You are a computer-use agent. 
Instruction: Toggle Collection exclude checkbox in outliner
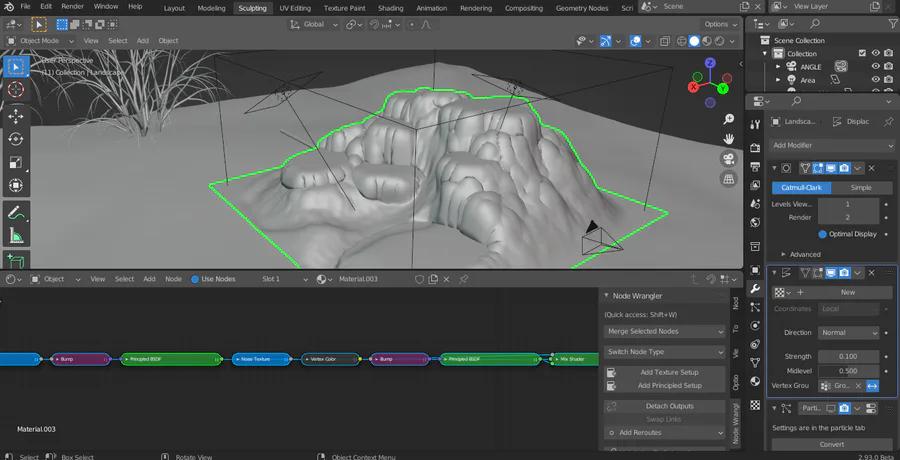862,53
